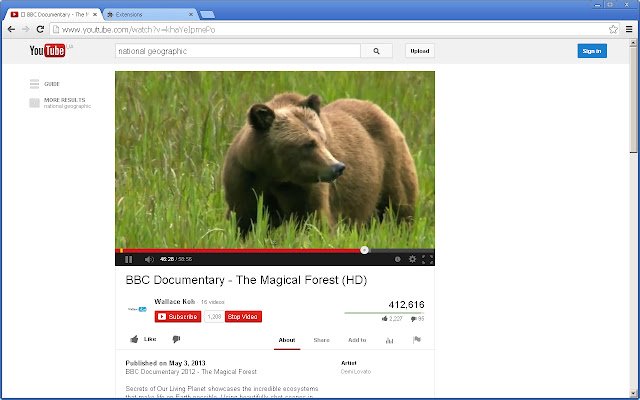Open the Wallace Koh channel link
Viewport: 640px width, 400px height.
coord(175,302)
